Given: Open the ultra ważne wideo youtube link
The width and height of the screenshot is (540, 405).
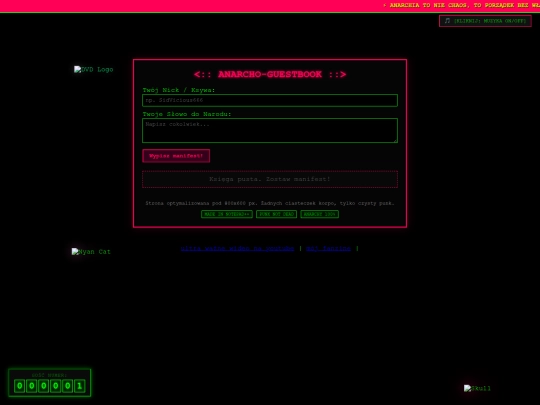Looking at the screenshot, I should click(237, 248).
